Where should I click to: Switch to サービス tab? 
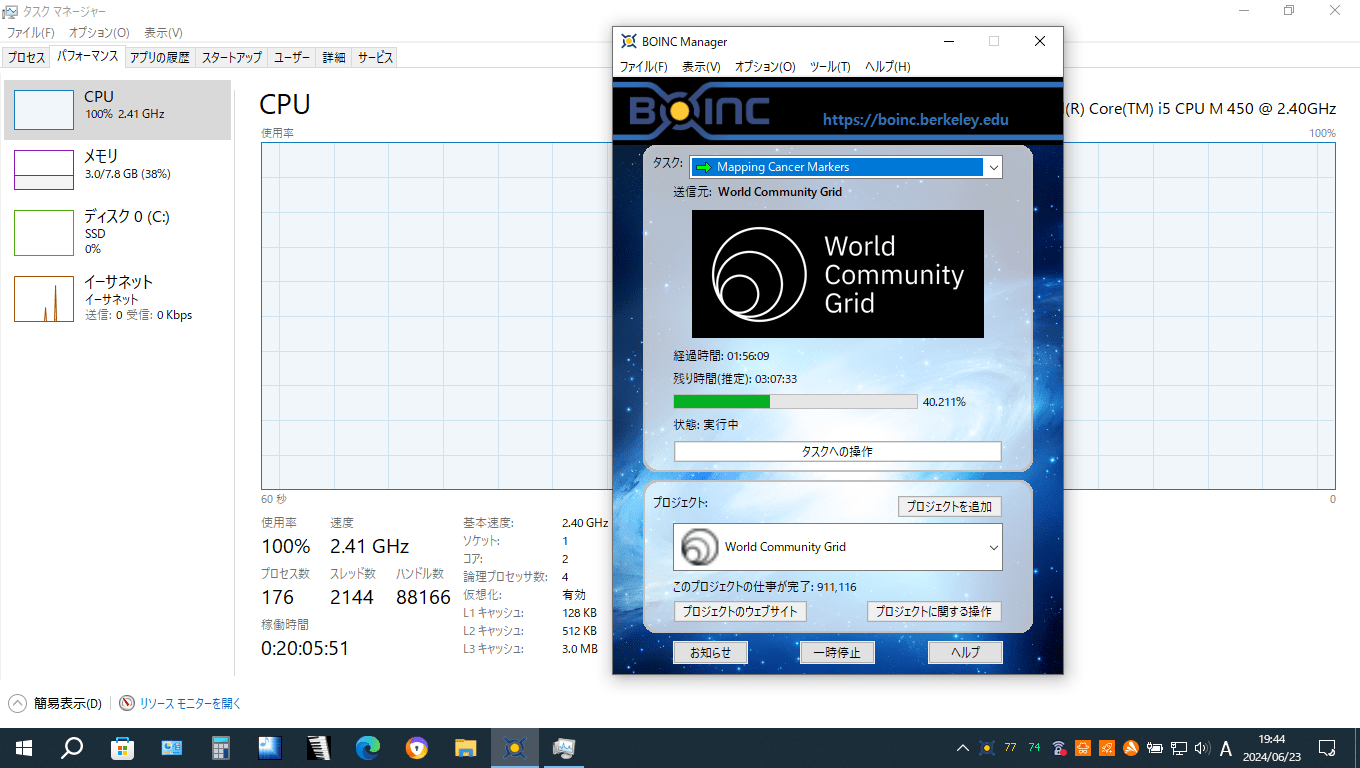tap(375, 58)
